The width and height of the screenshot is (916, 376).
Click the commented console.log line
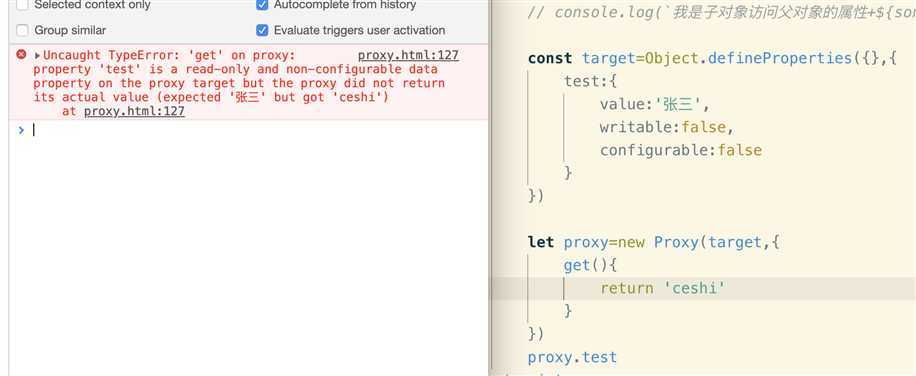tap(721, 12)
